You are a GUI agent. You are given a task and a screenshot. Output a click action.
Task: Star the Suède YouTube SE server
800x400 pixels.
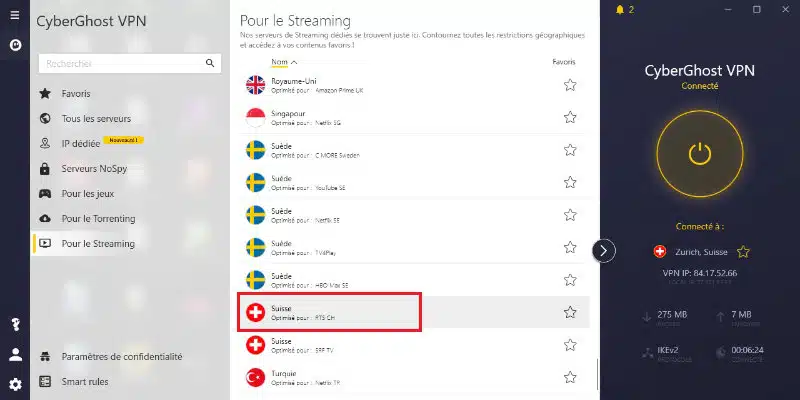570,182
